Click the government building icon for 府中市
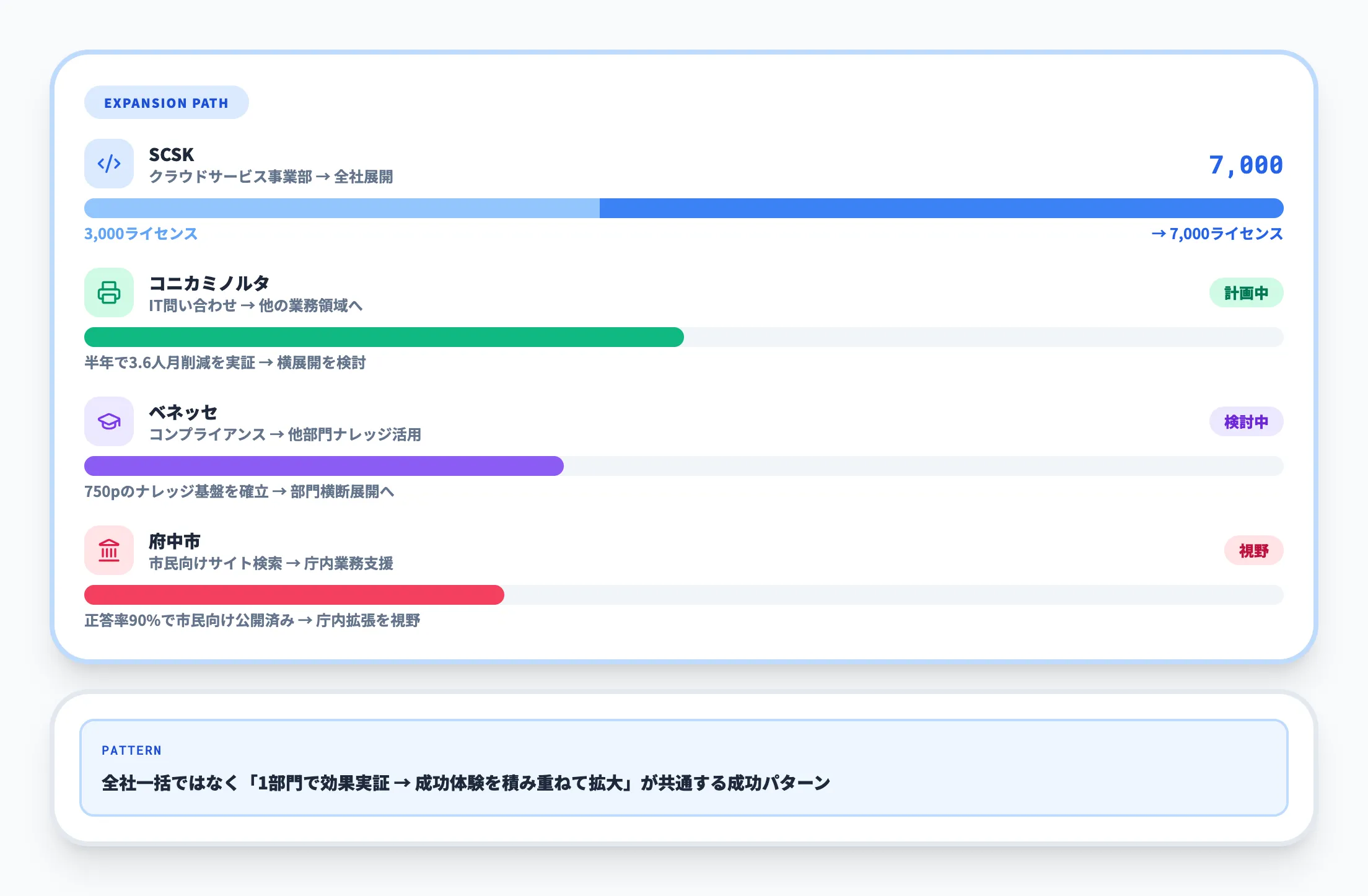Screen dimensions: 1368x896 [110, 550]
